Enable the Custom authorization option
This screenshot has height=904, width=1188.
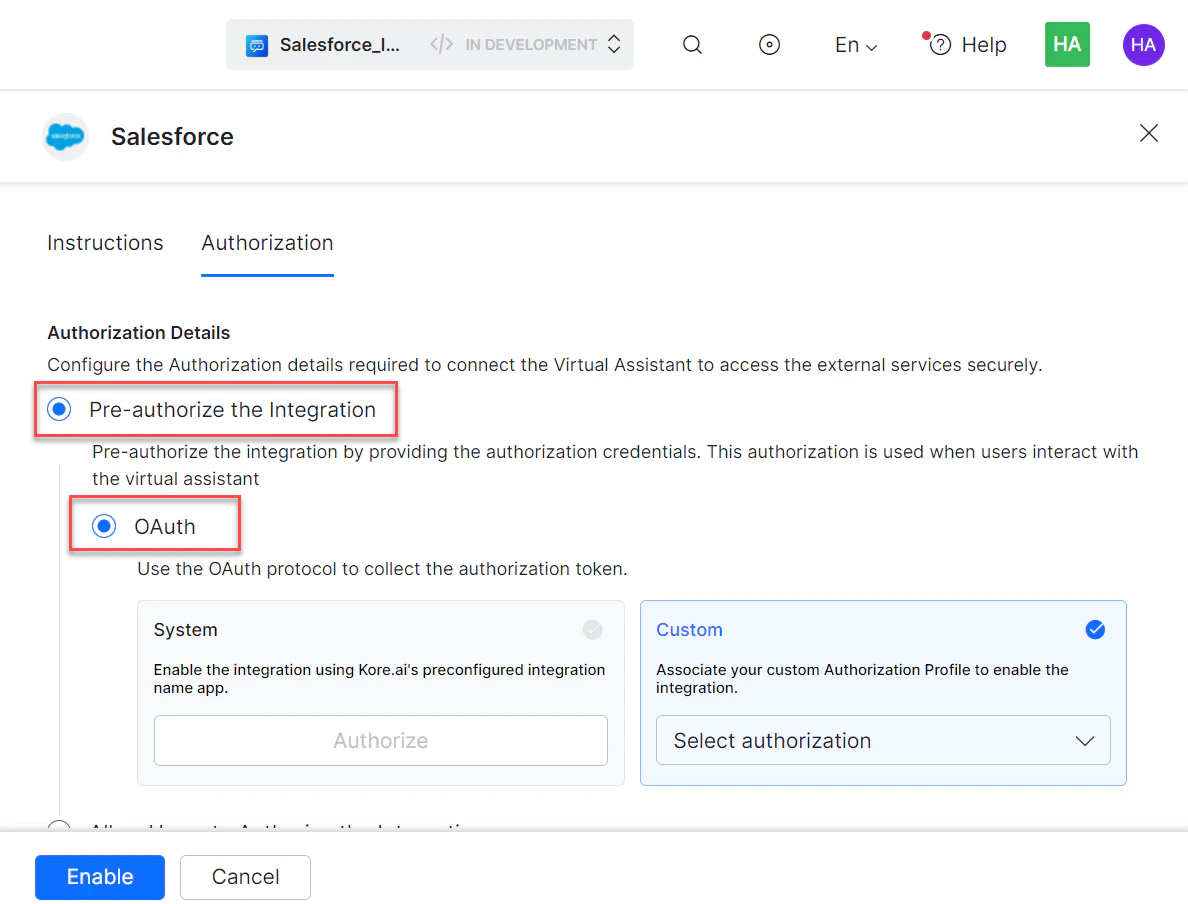point(1095,630)
